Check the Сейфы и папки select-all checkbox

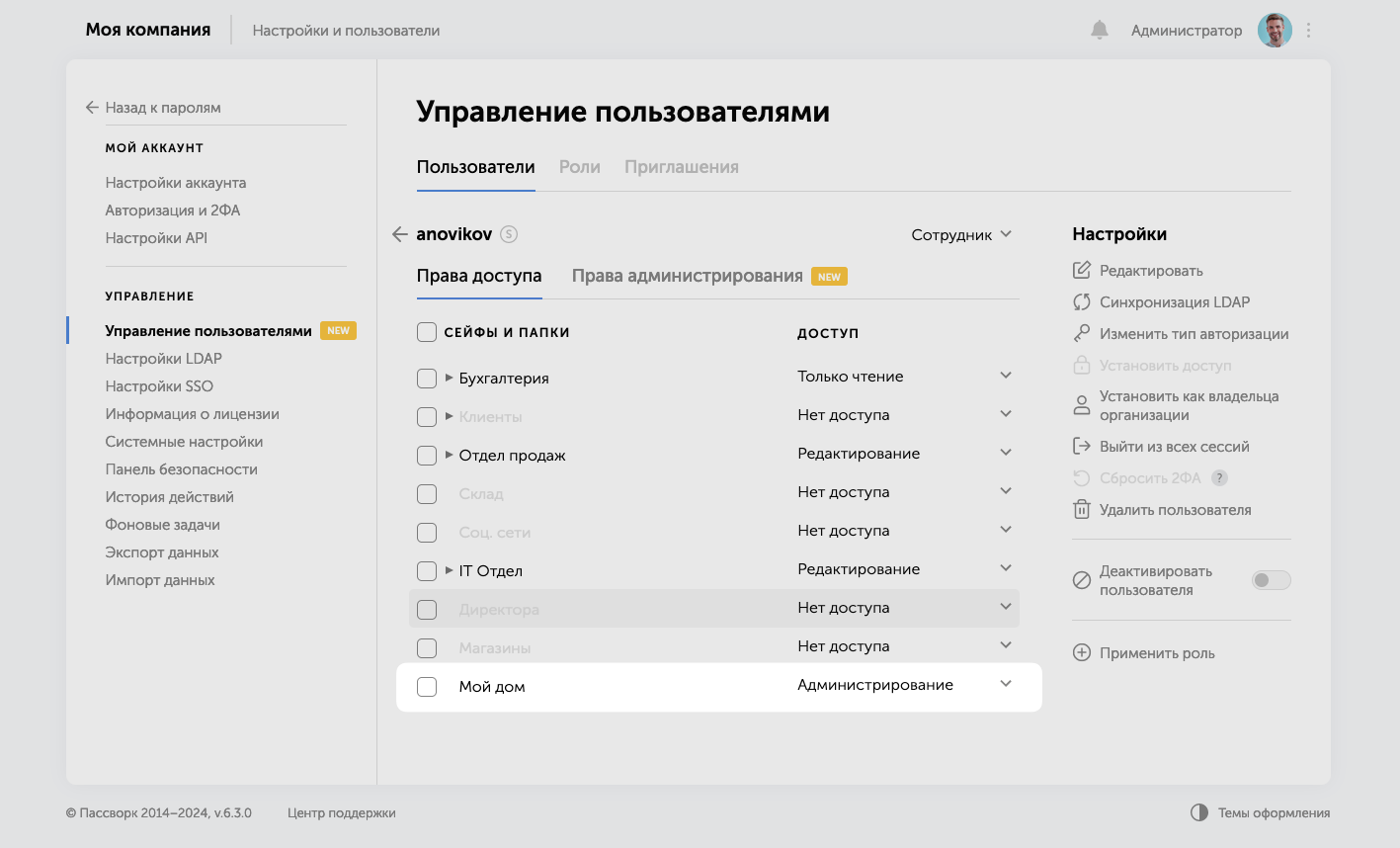point(426,332)
